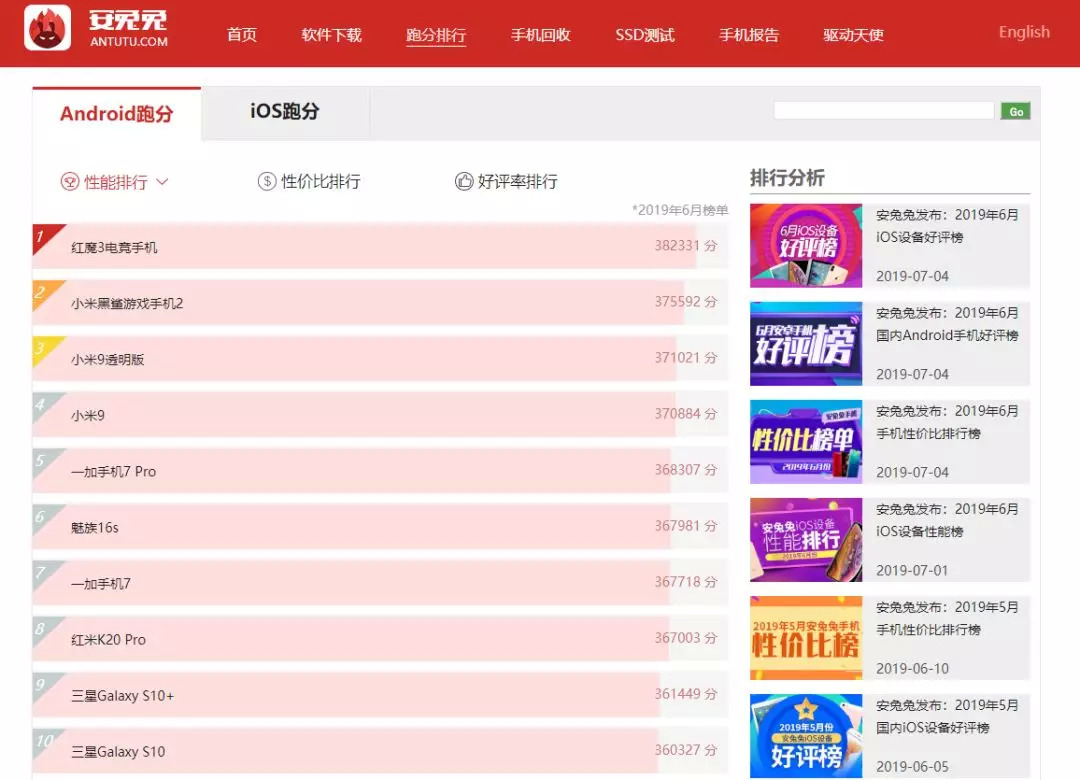Click the ANTUTU.COM site name logo
The height and width of the screenshot is (780, 1080).
(128, 28)
